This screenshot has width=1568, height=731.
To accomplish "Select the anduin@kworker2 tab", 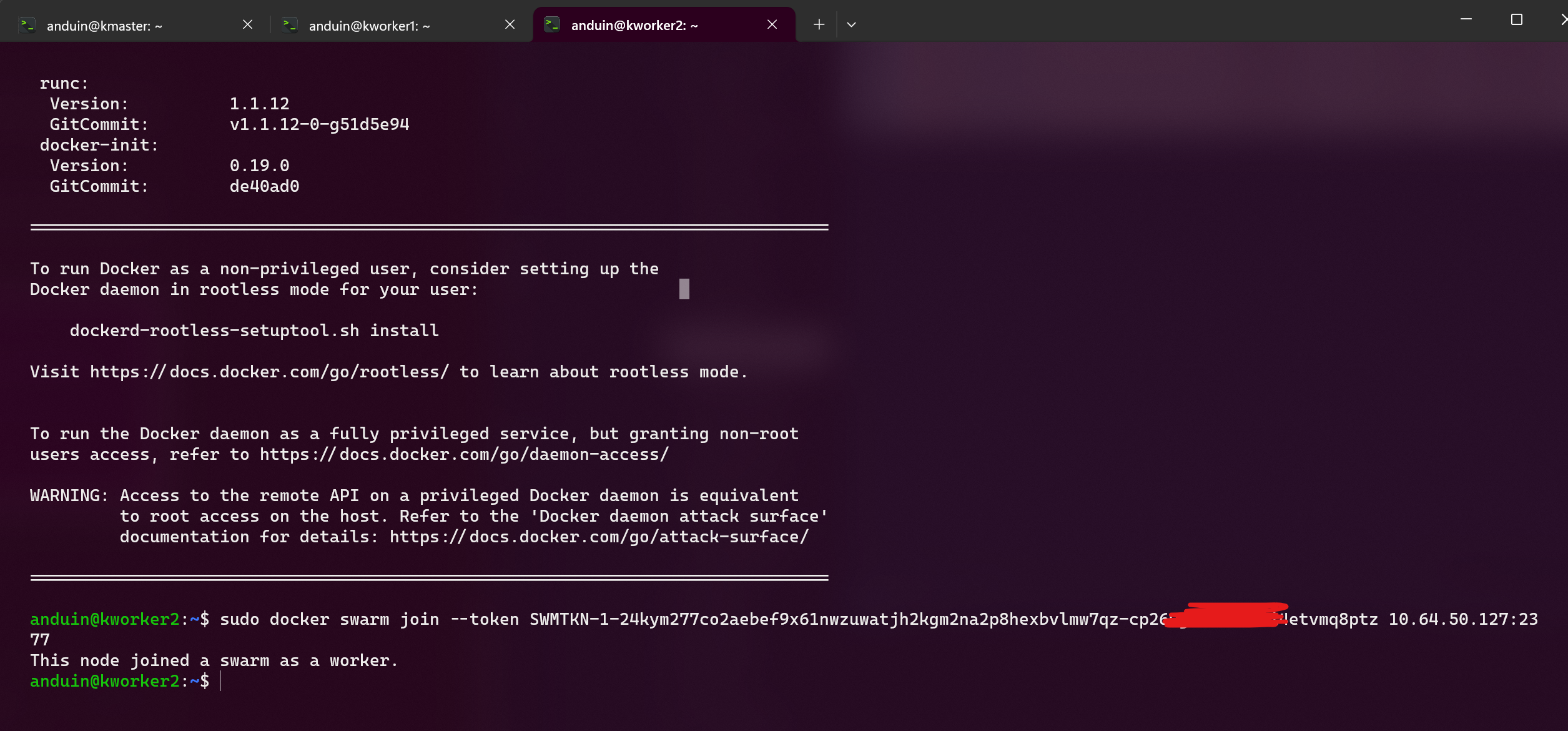I will pyautogui.click(x=649, y=26).
